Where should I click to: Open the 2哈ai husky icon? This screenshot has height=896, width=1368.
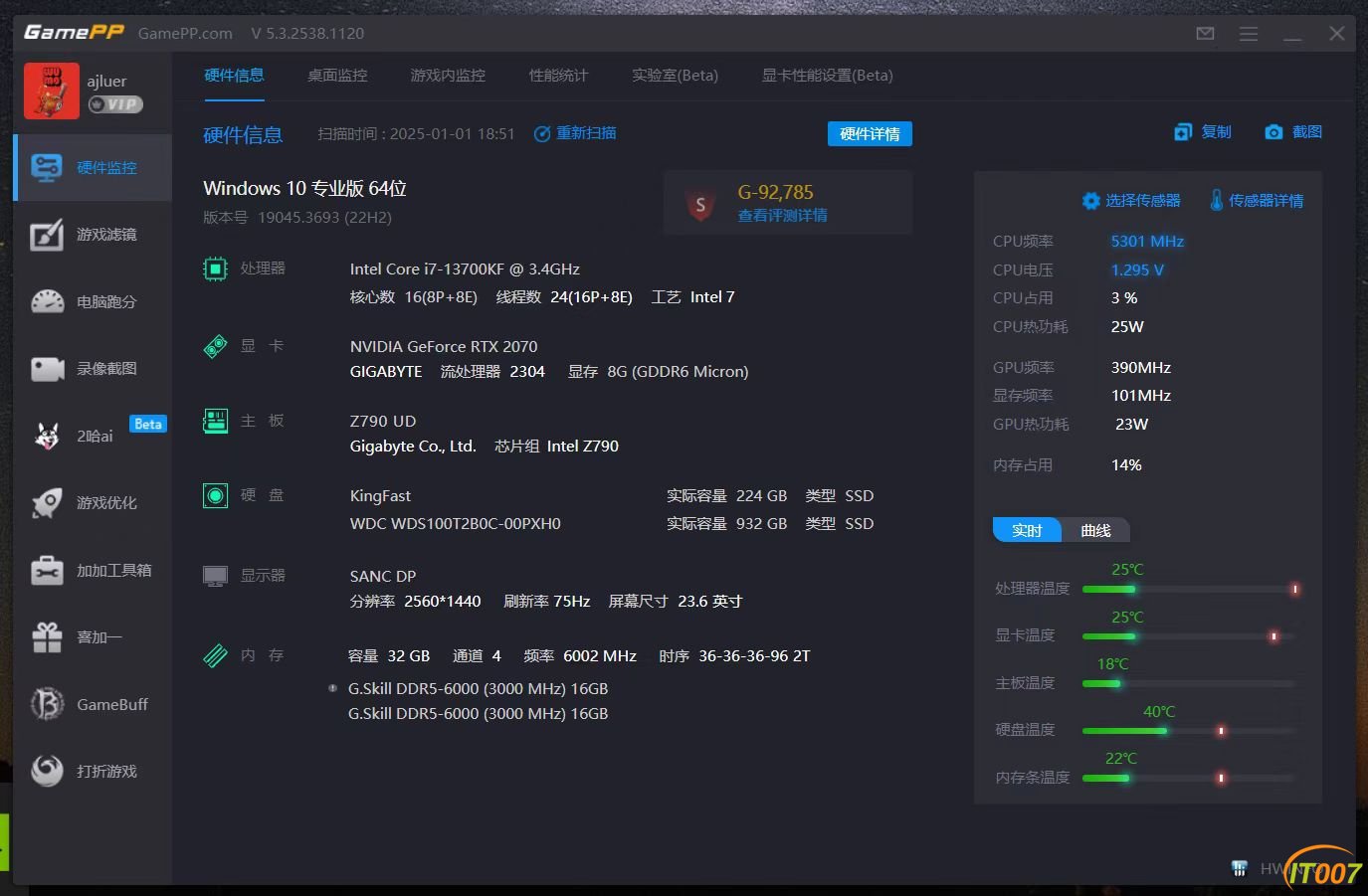click(x=47, y=436)
